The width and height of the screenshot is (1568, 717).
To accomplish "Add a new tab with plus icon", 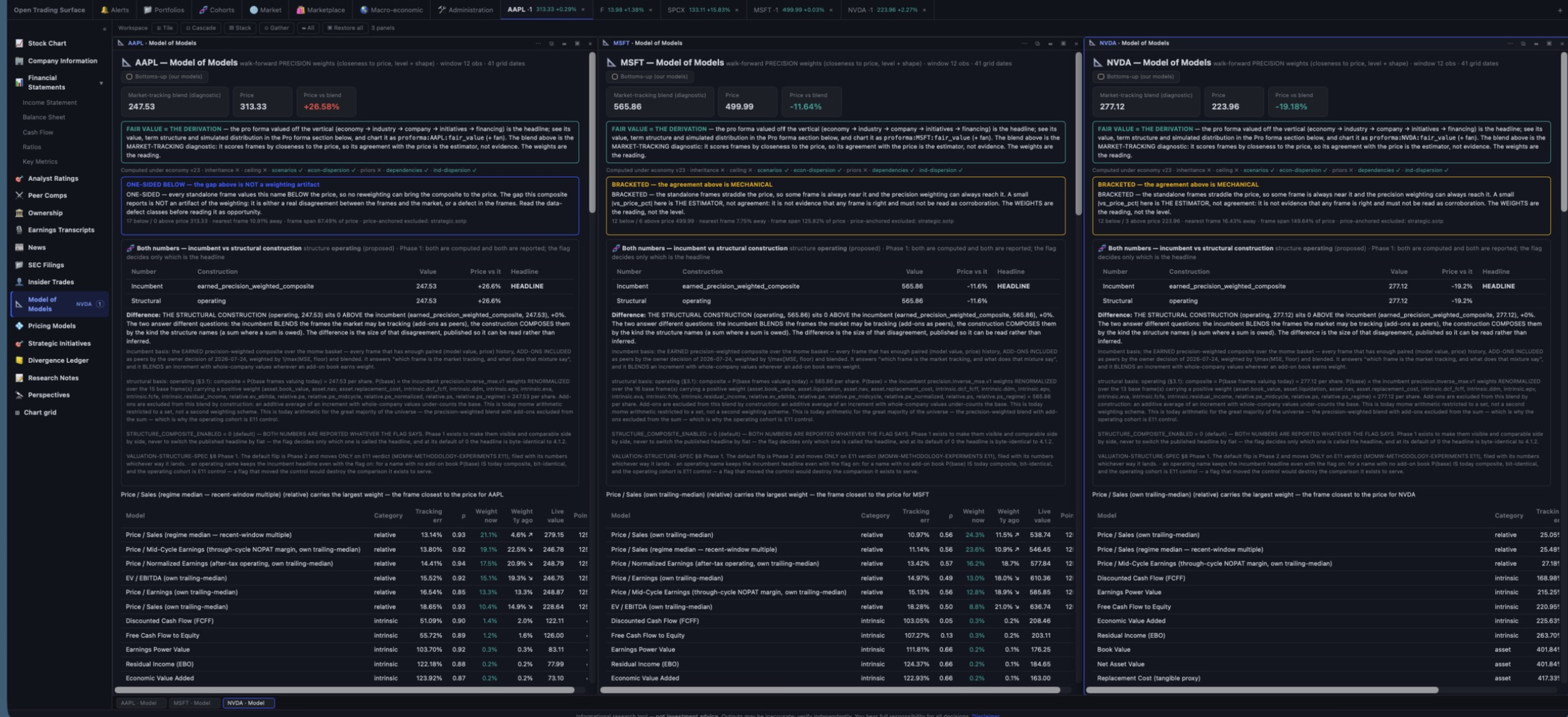I will (x=1560, y=10).
